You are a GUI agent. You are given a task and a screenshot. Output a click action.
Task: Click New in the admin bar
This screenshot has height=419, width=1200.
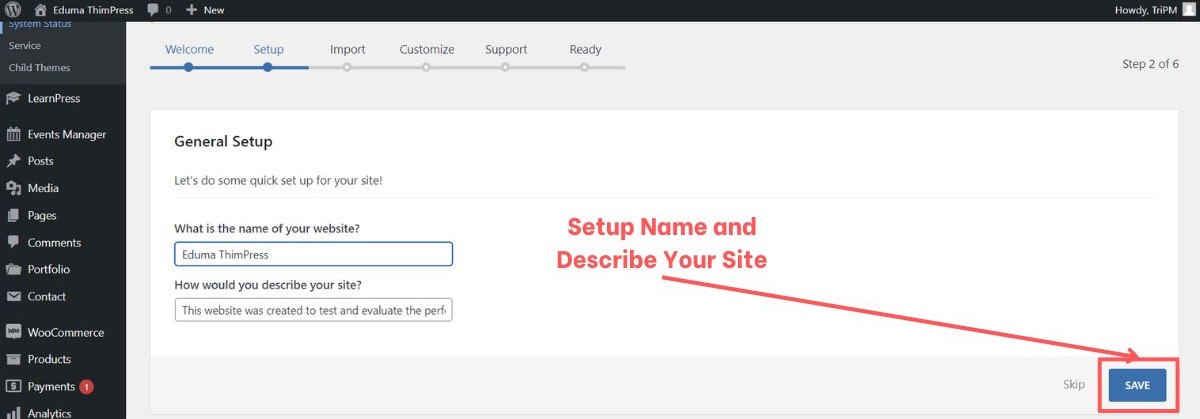(x=213, y=10)
